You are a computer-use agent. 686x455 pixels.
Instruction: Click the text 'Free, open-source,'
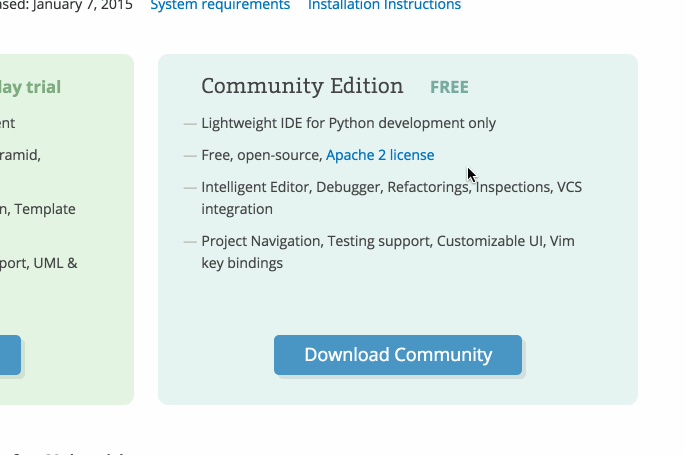coord(262,155)
